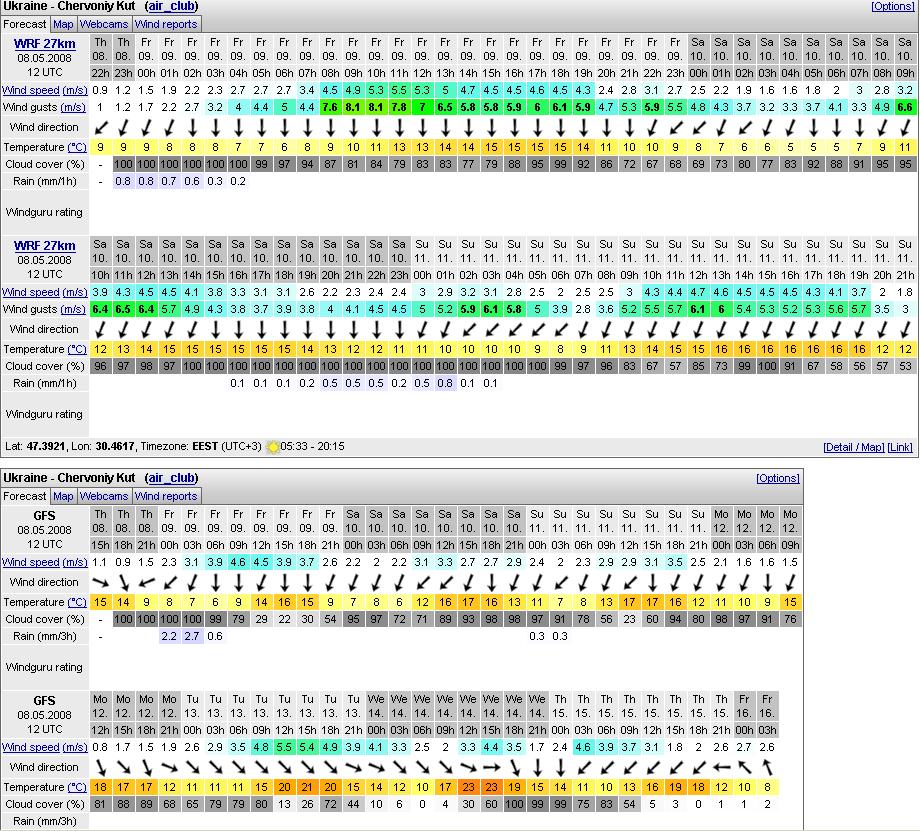Click the Detail / Map link

pos(853,447)
